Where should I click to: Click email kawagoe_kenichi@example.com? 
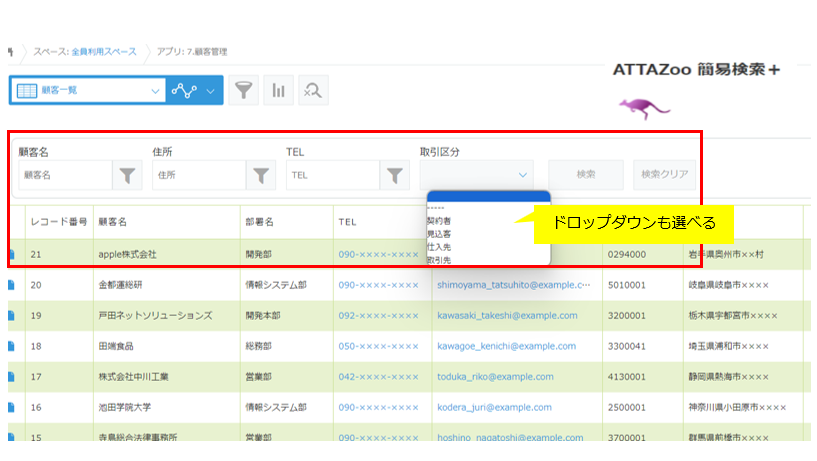pos(506,346)
